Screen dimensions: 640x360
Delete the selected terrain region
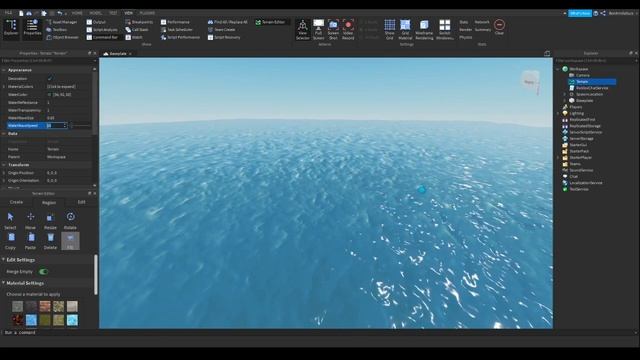coord(50,241)
